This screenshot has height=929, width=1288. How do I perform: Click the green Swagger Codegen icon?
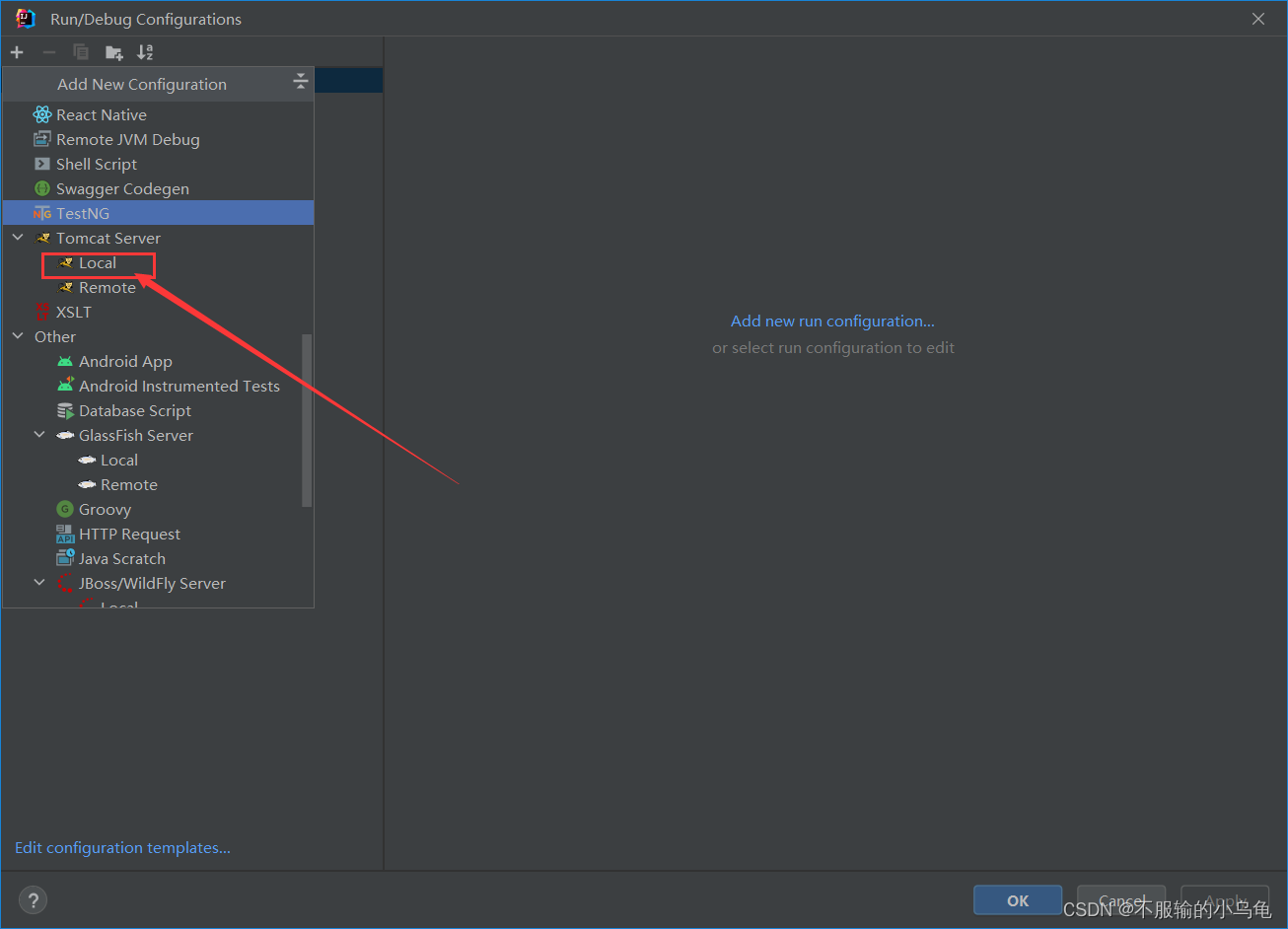click(42, 188)
